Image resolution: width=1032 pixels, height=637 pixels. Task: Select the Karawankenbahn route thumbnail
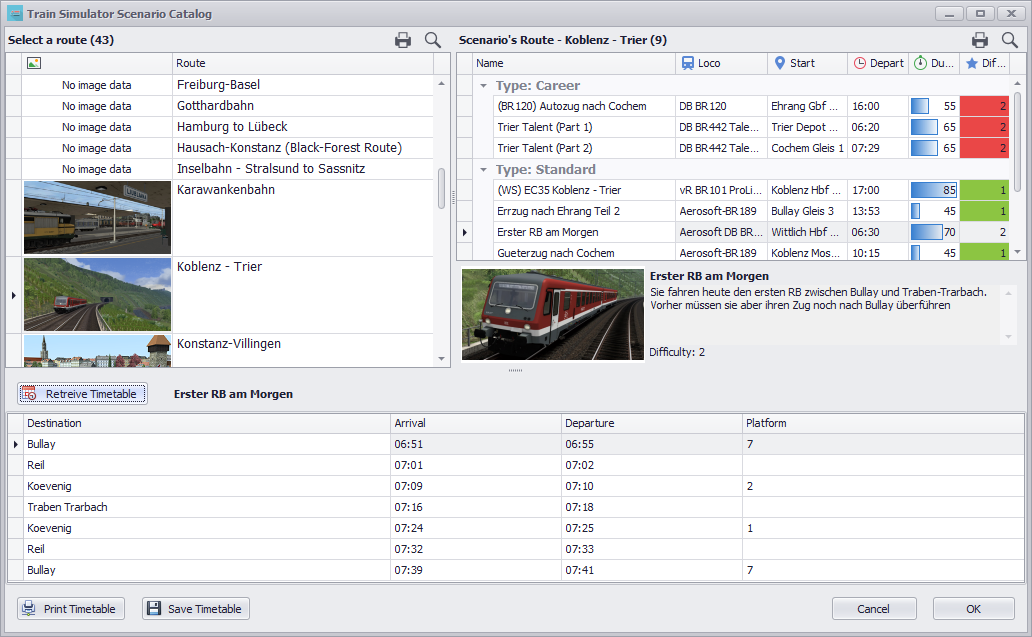(97, 218)
